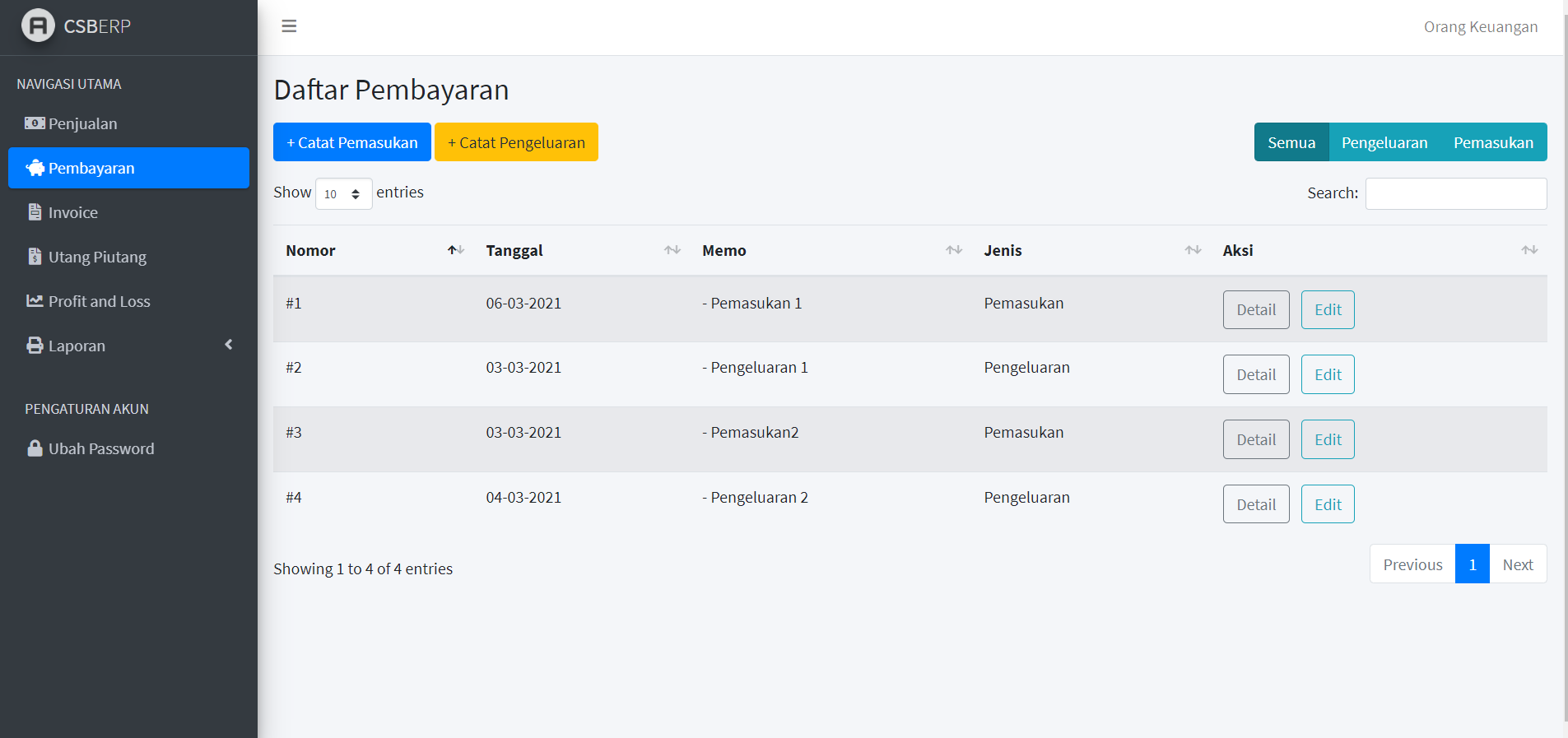Click the Utang Piutang invoice-dollar icon
Viewport: 1568px width, 738px height.
tap(35, 257)
